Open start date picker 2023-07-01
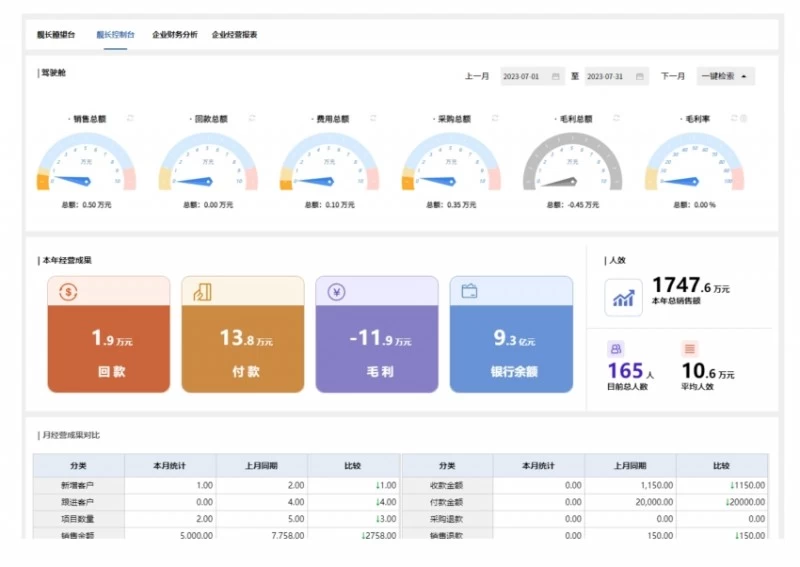Image resolution: width=800 pixels, height=567 pixels. click(x=530, y=76)
